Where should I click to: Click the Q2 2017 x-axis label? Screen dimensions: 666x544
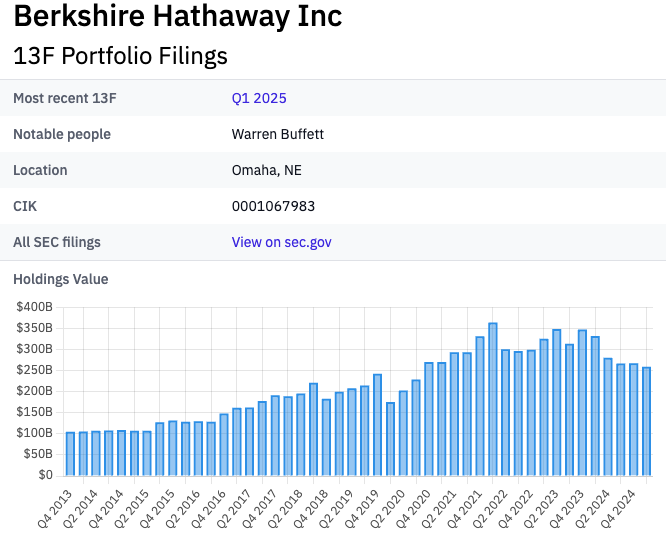(234, 508)
